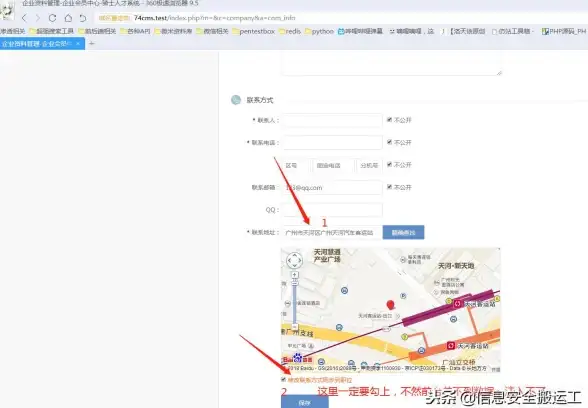588x408 pixels.
Task: Click the red location marker on map
Action: (391, 304)
